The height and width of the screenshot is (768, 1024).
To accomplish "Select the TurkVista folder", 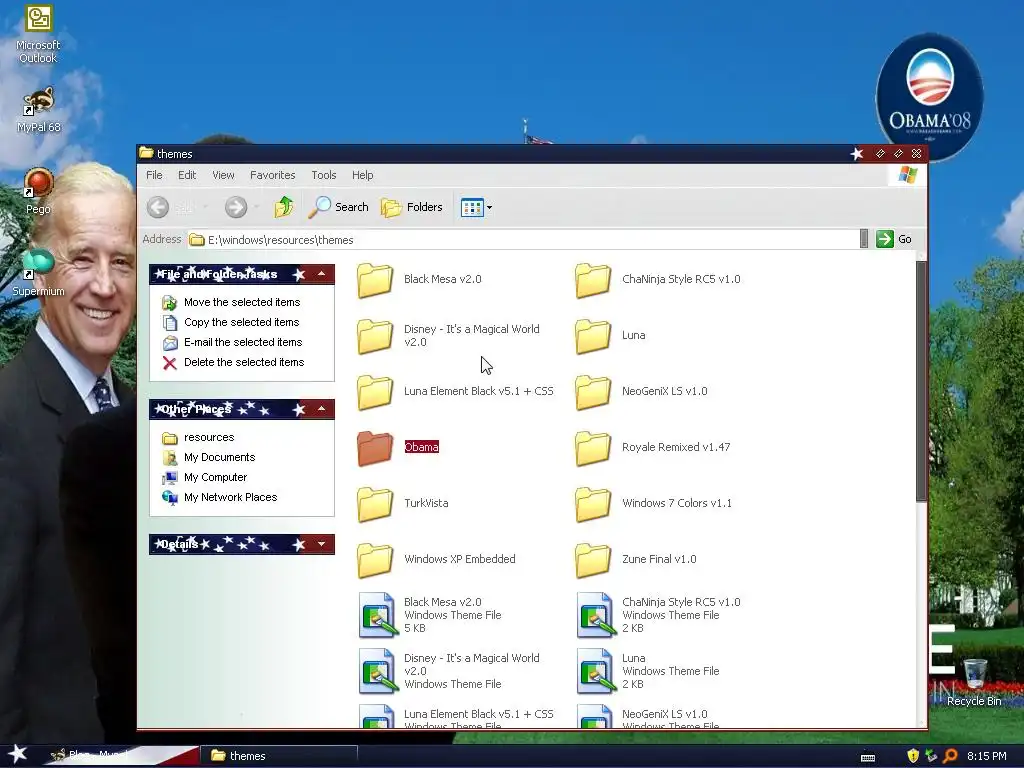I will click(x=403, y=504).
